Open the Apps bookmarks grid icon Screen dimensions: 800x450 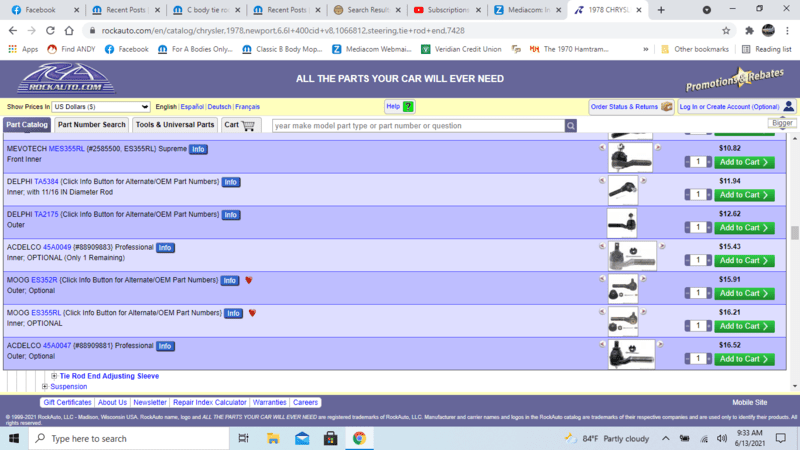click(x=13, y=49)
